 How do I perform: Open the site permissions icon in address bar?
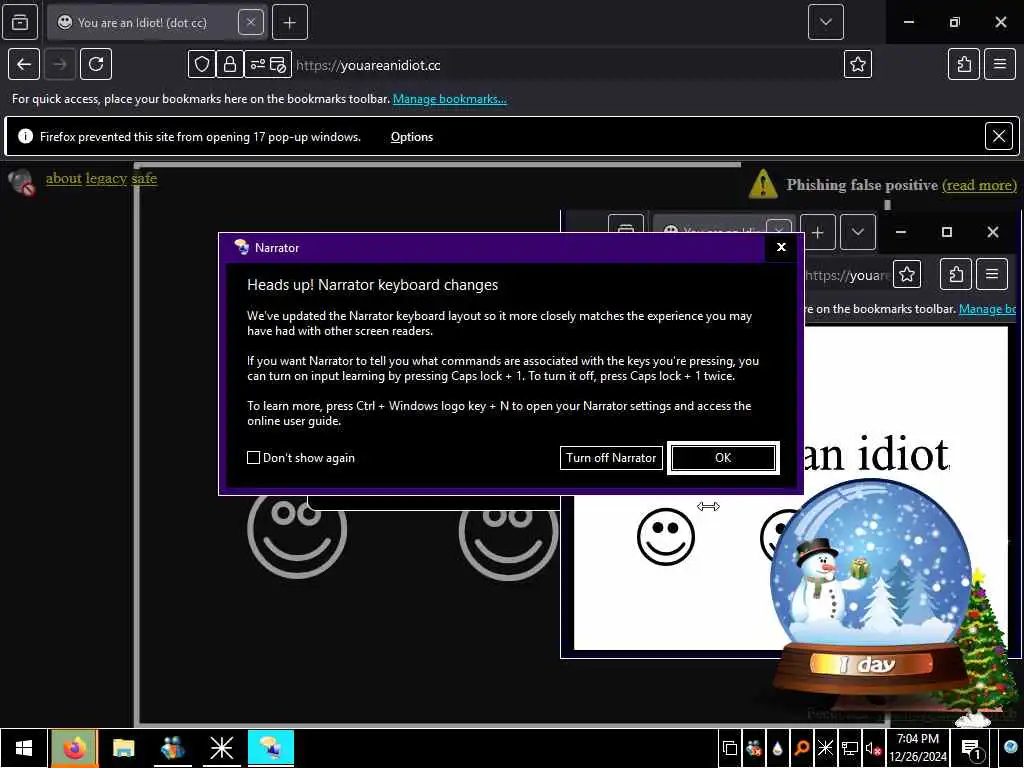[x=258, y=65]
